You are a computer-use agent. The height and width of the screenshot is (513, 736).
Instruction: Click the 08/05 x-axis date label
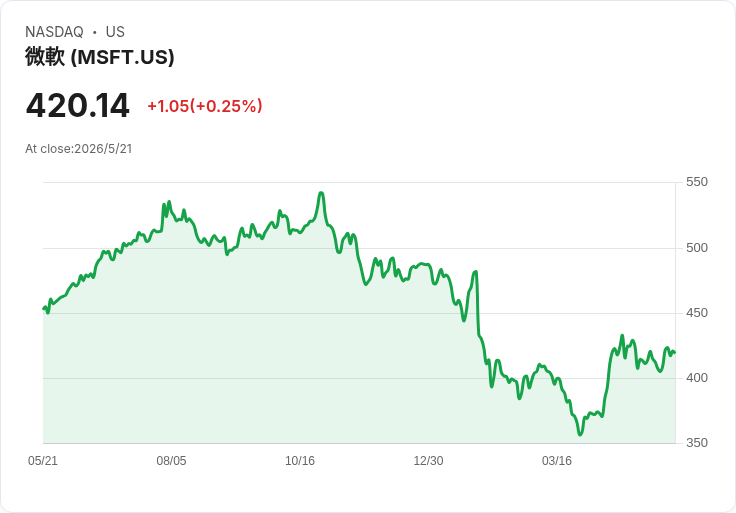click(171, 461)
